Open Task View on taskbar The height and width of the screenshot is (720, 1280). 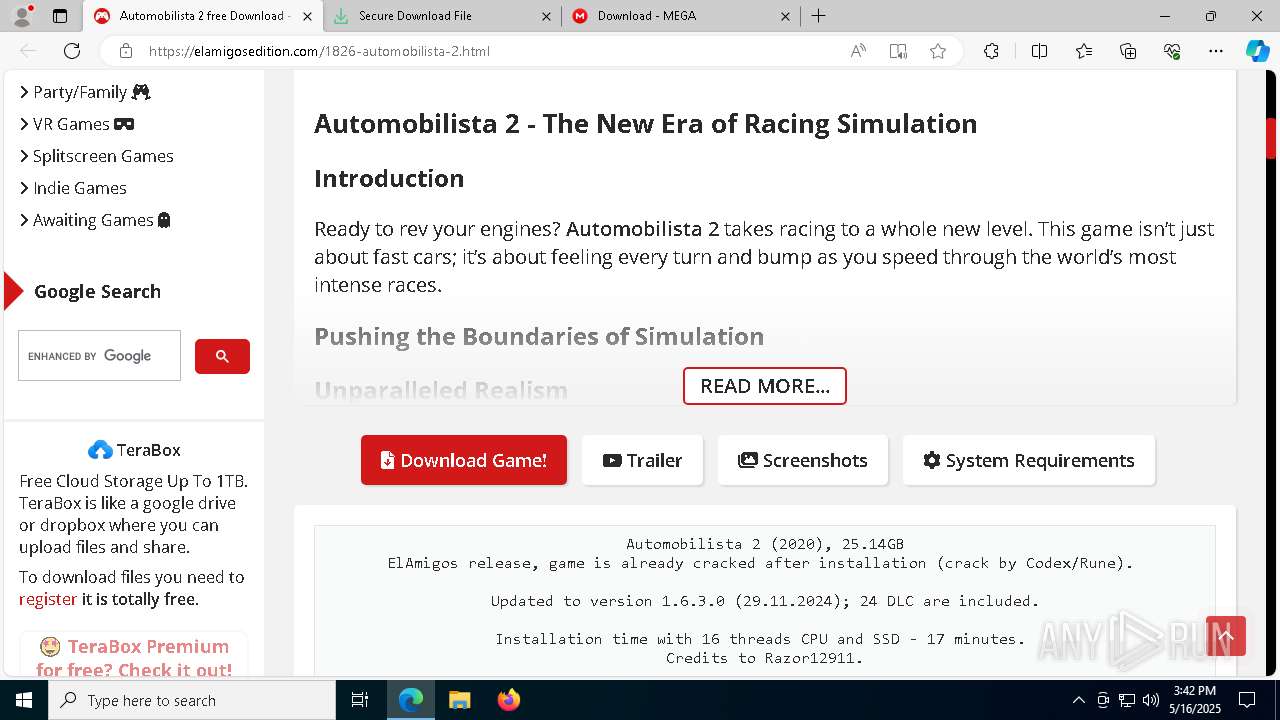coord(360,700)
